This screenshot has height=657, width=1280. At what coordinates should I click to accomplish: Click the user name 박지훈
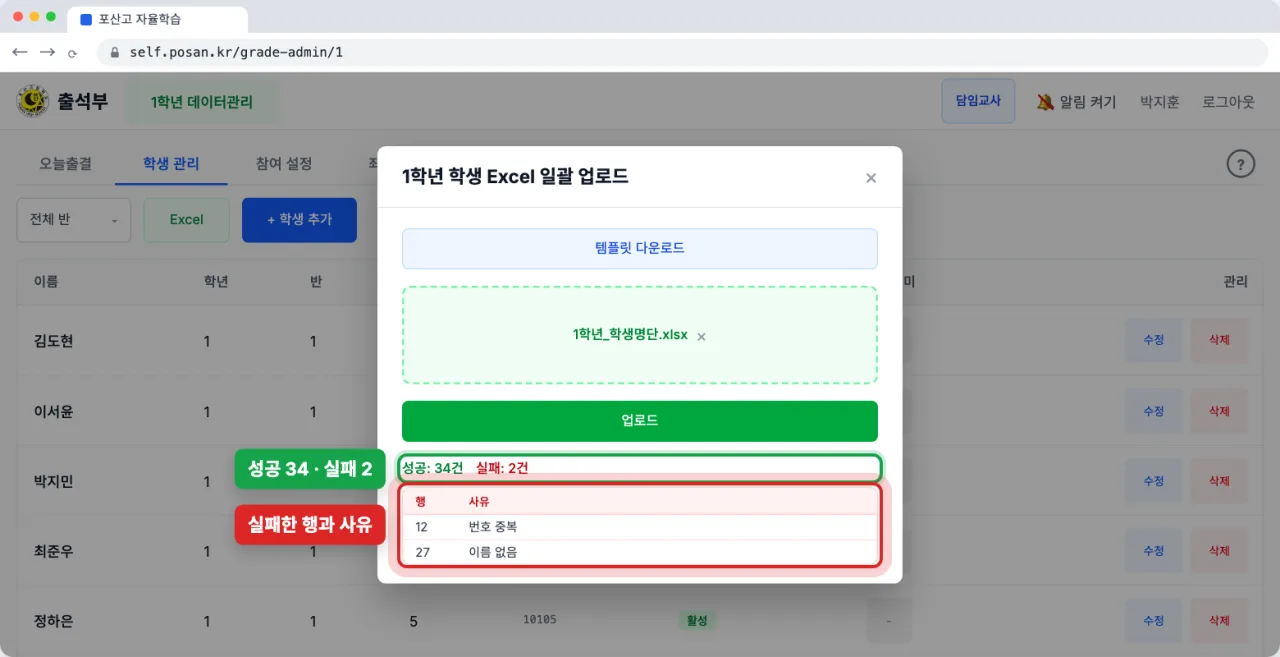pos(1160,102)
